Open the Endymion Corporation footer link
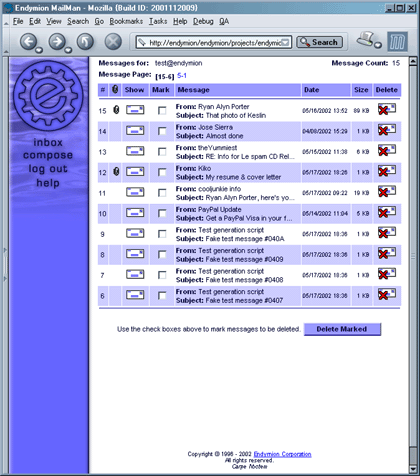 pos(282,454)
